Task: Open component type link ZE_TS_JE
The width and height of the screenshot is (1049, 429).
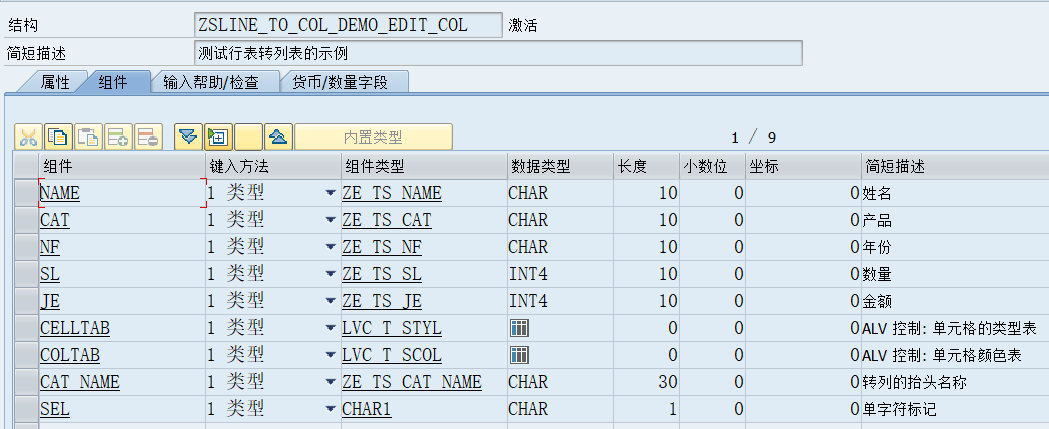Action: point(381,301)
